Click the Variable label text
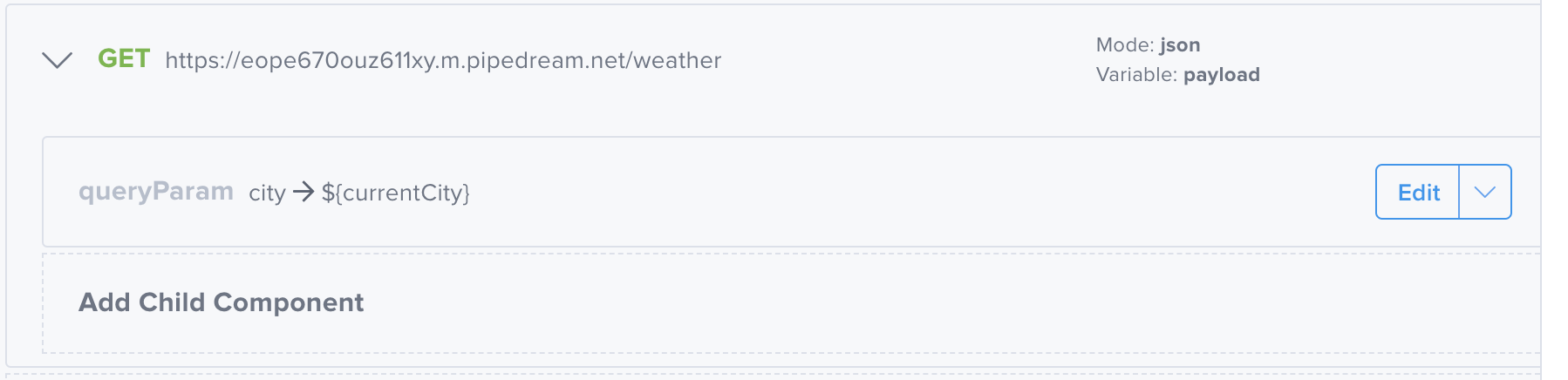The image size is (1568, 380). tap(1136, 75)
